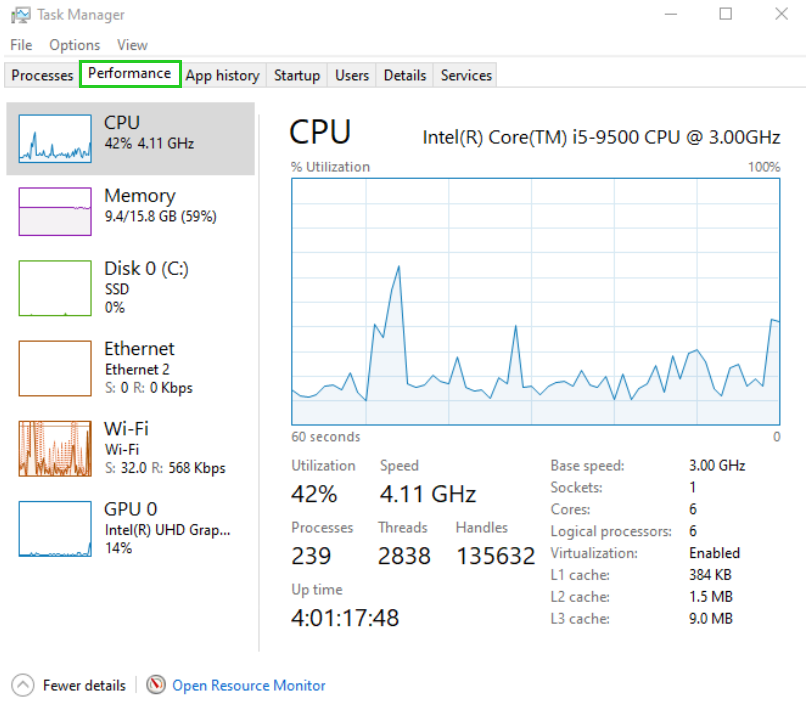Open the Options menu

(75, 45)
